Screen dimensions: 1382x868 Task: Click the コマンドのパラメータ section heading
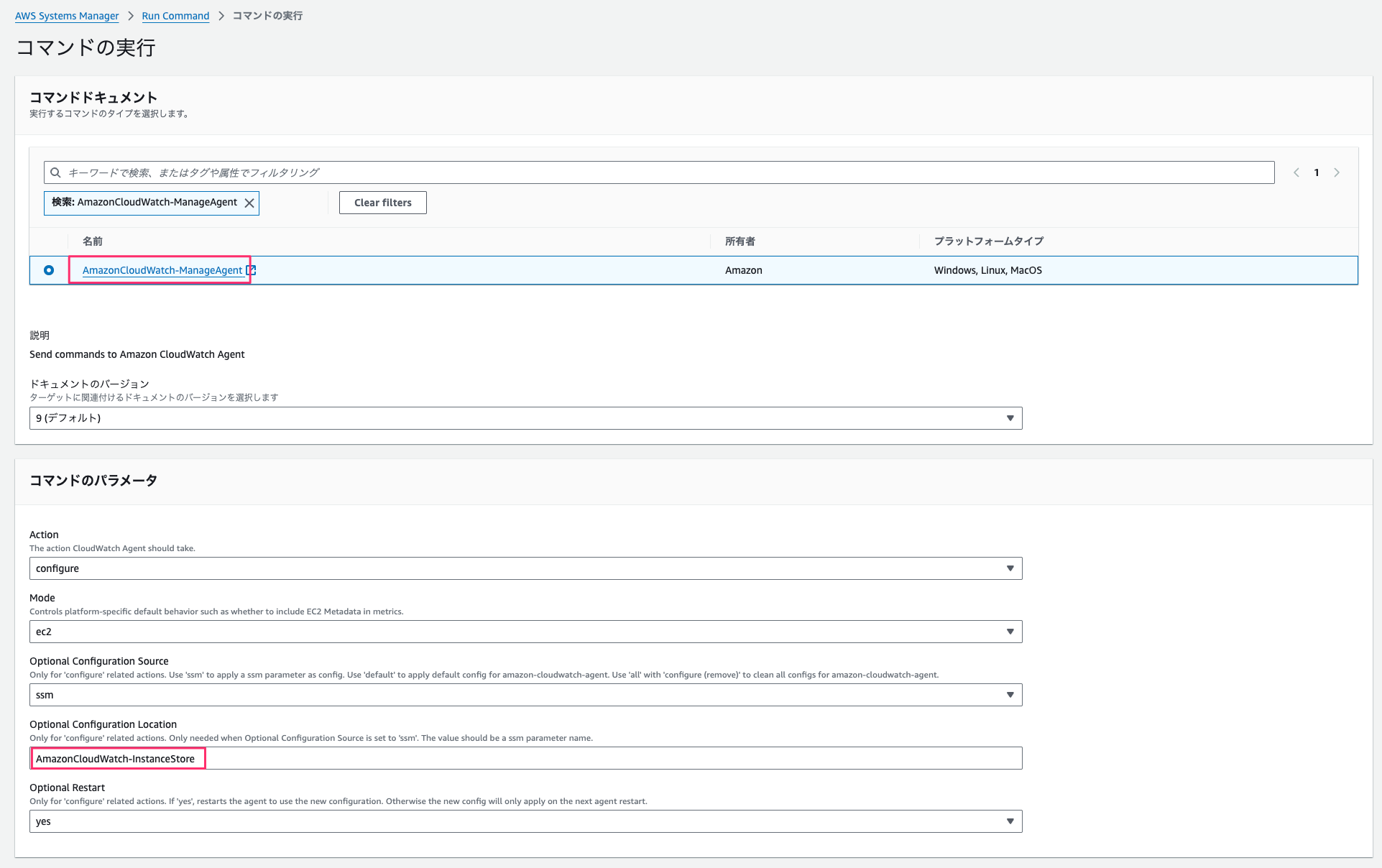[93, 481]
